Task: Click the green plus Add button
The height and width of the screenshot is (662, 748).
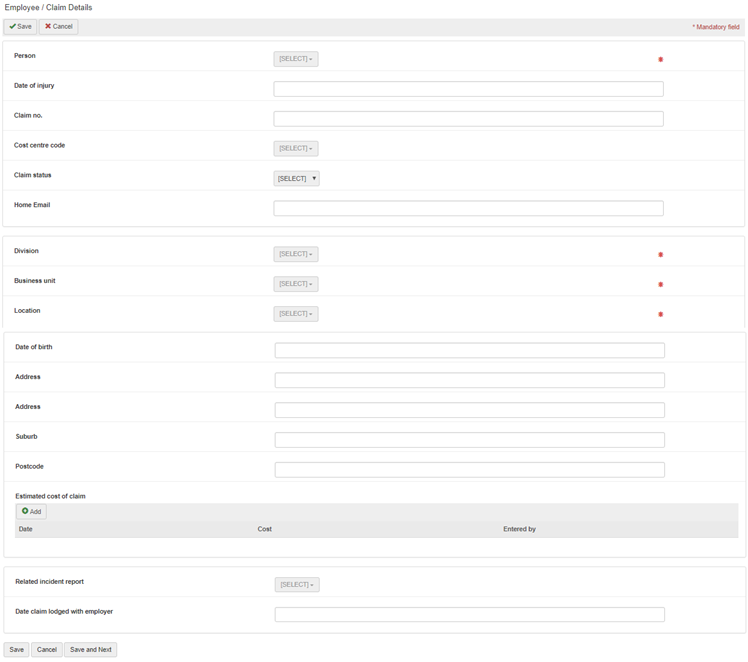Action: [x=31, y=511]
